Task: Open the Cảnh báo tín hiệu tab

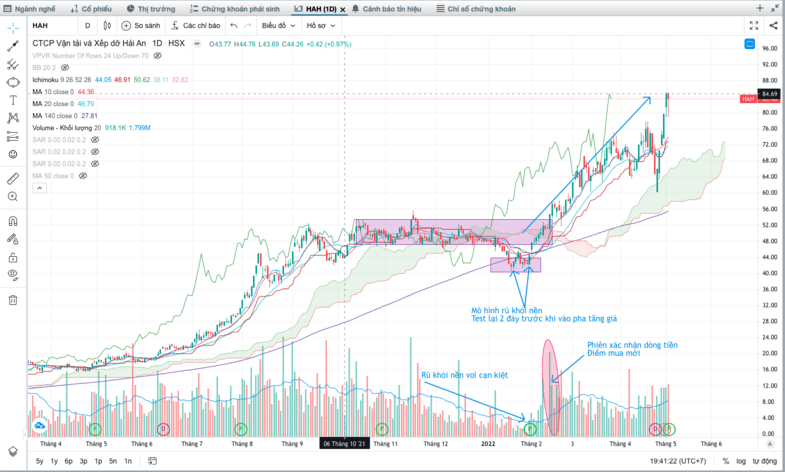Action: point(386,9)
